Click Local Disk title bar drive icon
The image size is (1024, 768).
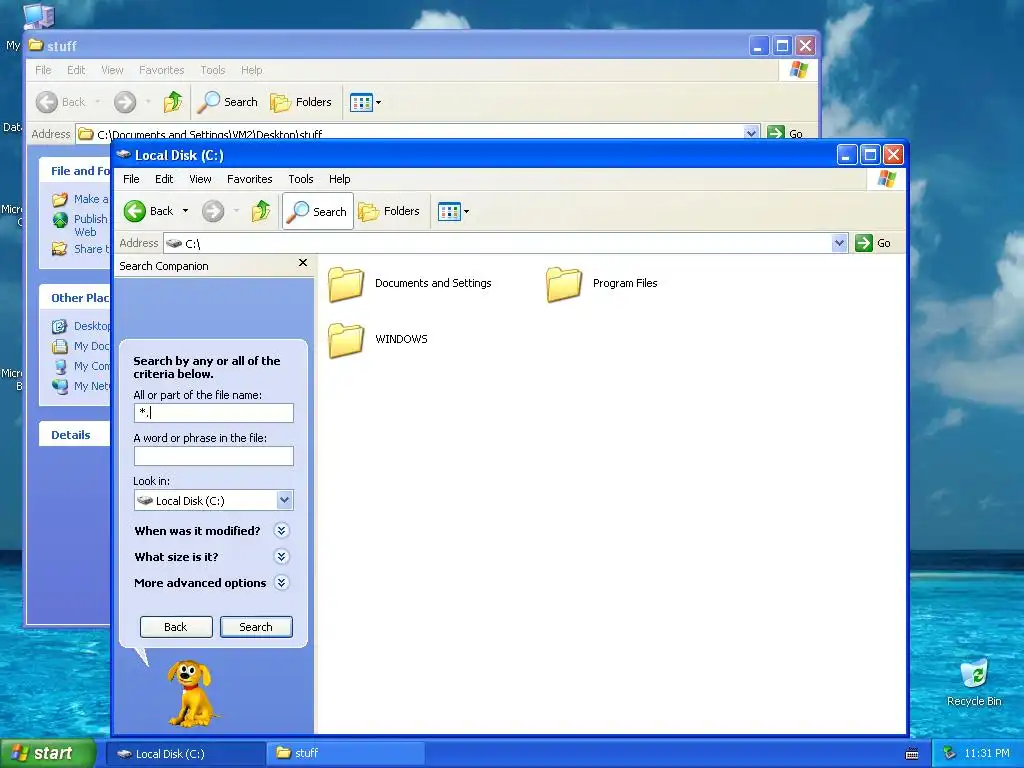[x=123, y=155]
